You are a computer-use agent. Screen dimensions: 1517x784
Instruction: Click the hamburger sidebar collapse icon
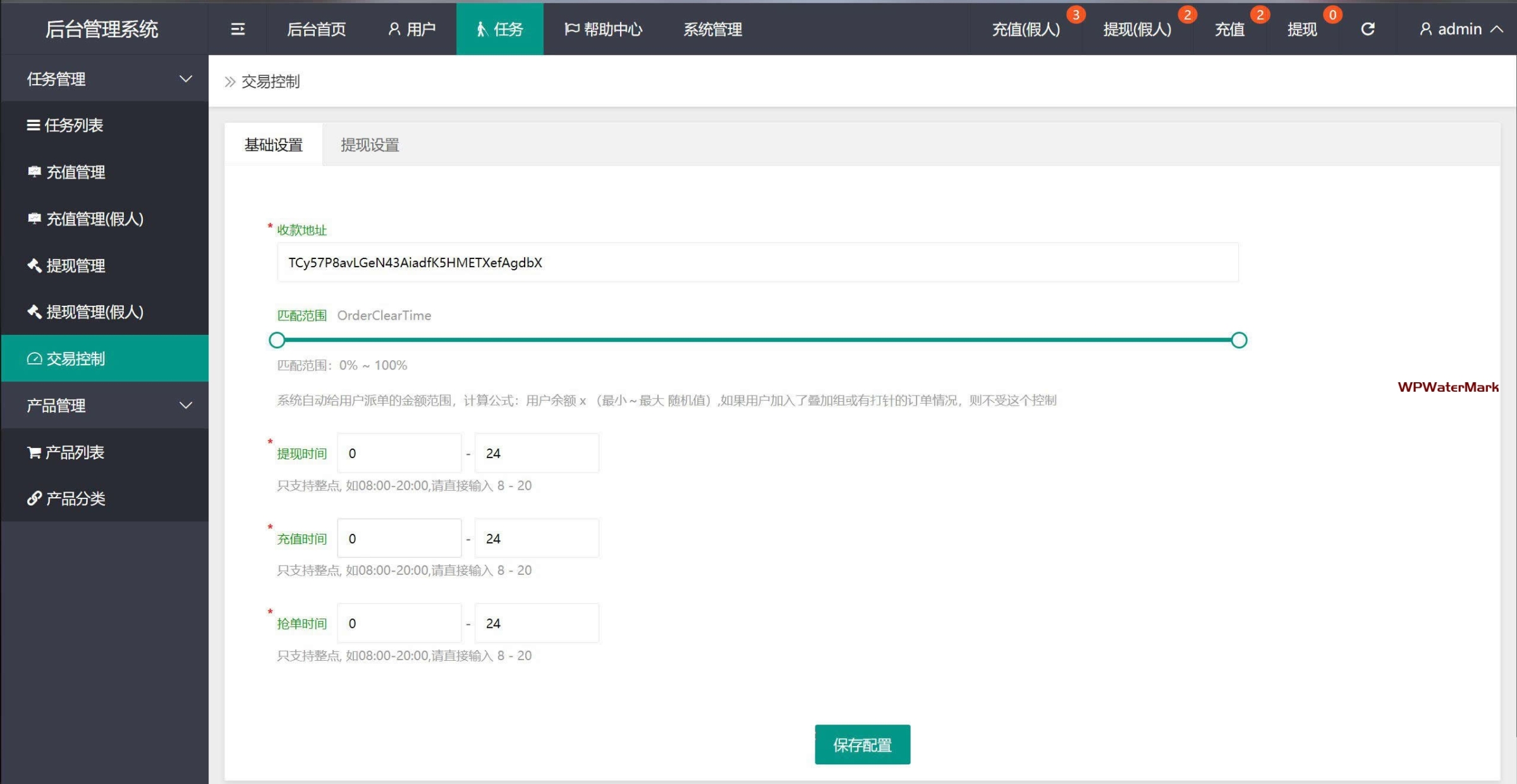tap(238, 29)
